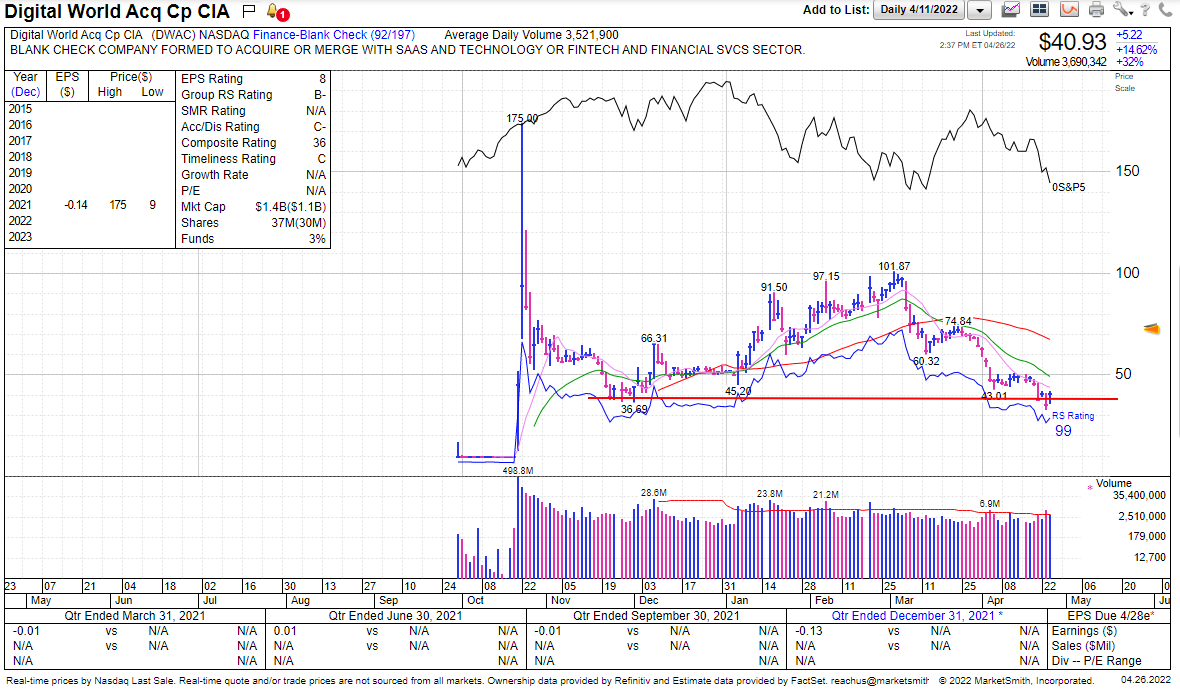
Task: Select the RS Rating 99 label on chart
Action: pos(1072,422)
